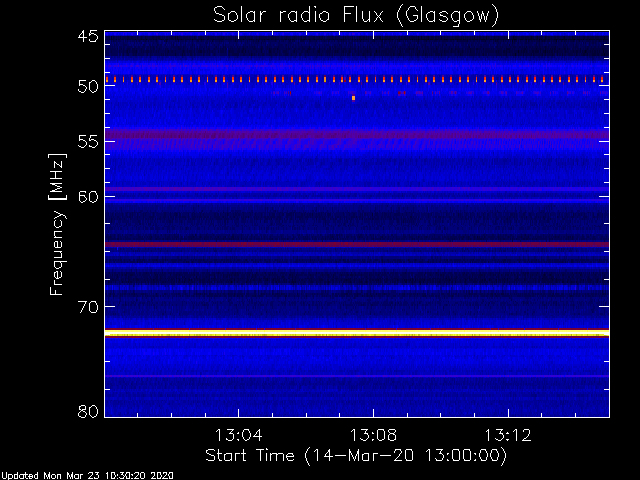Click the '55' frequency tick label

click(x=88, y=142)
